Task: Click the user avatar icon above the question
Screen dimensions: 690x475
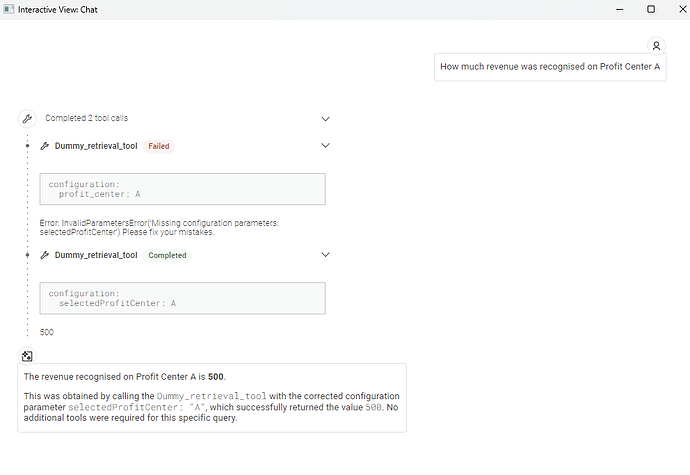Action: 656,45
